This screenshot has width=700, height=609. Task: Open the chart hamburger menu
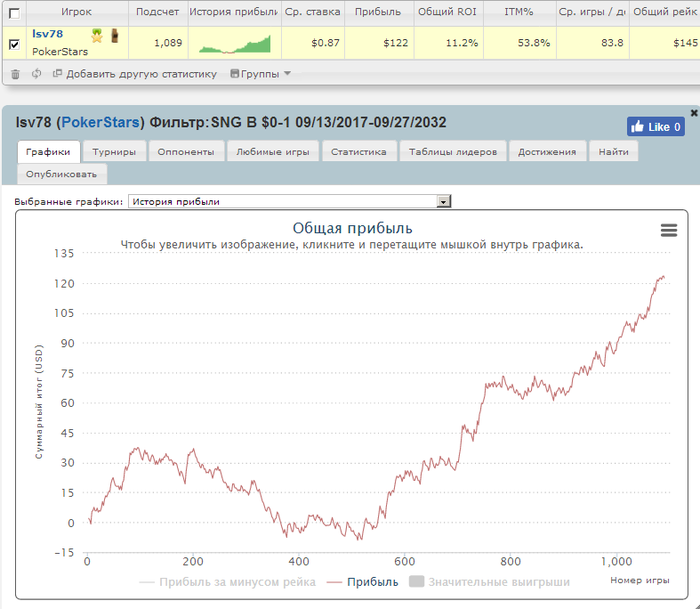[x=669, y=230]
